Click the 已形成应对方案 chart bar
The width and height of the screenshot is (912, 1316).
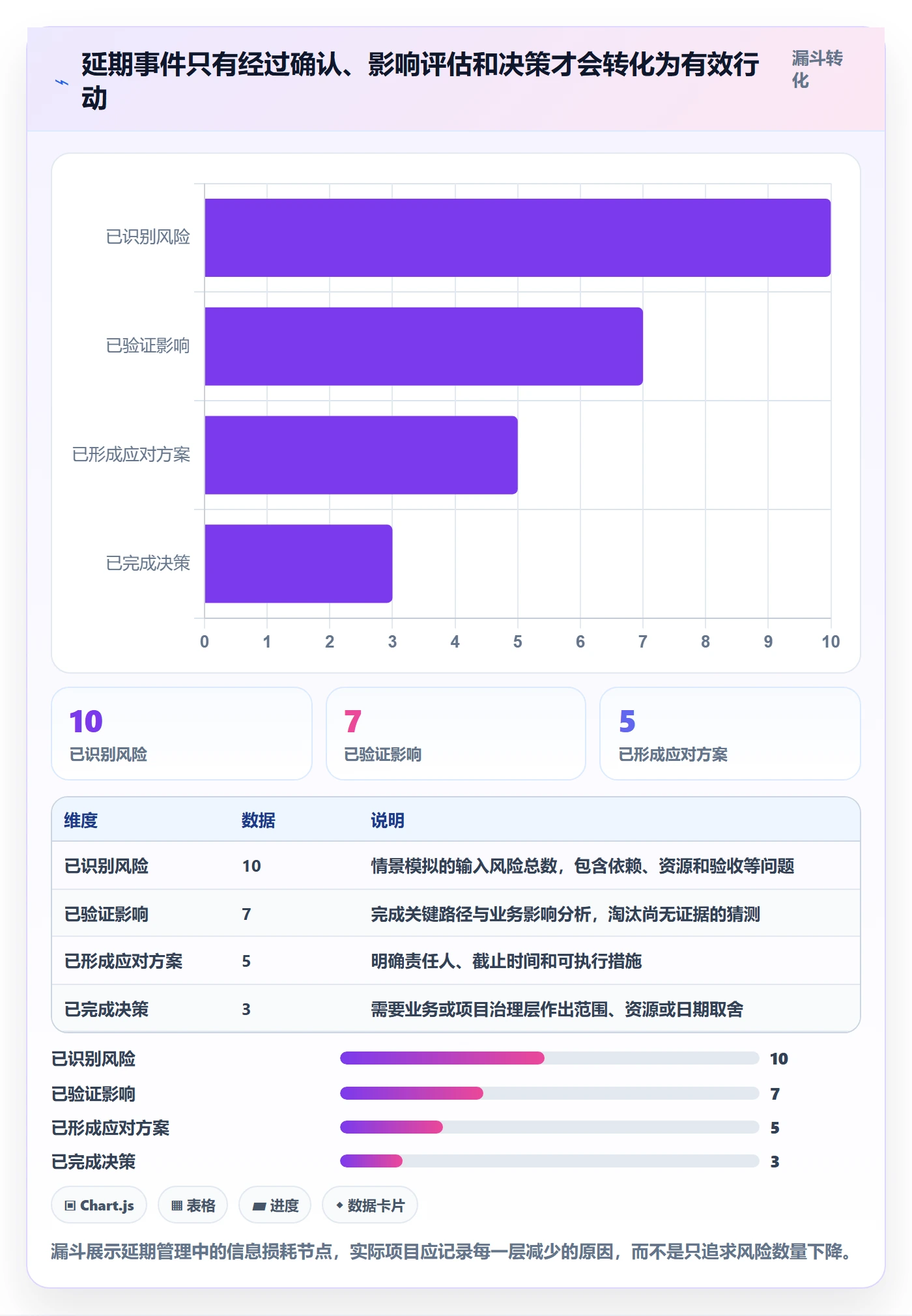click(361, 455)
